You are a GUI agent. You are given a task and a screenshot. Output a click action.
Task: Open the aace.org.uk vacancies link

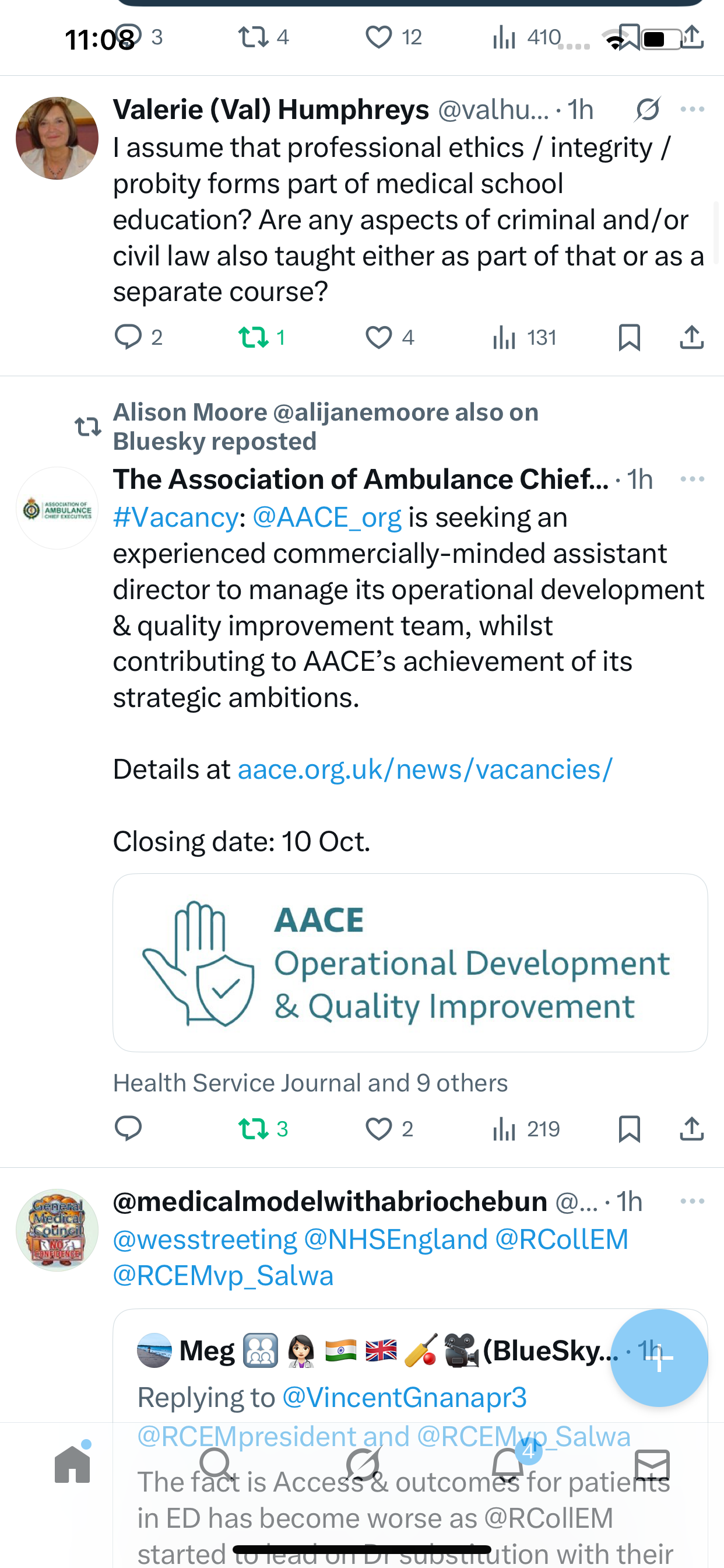tap(425, 769)
